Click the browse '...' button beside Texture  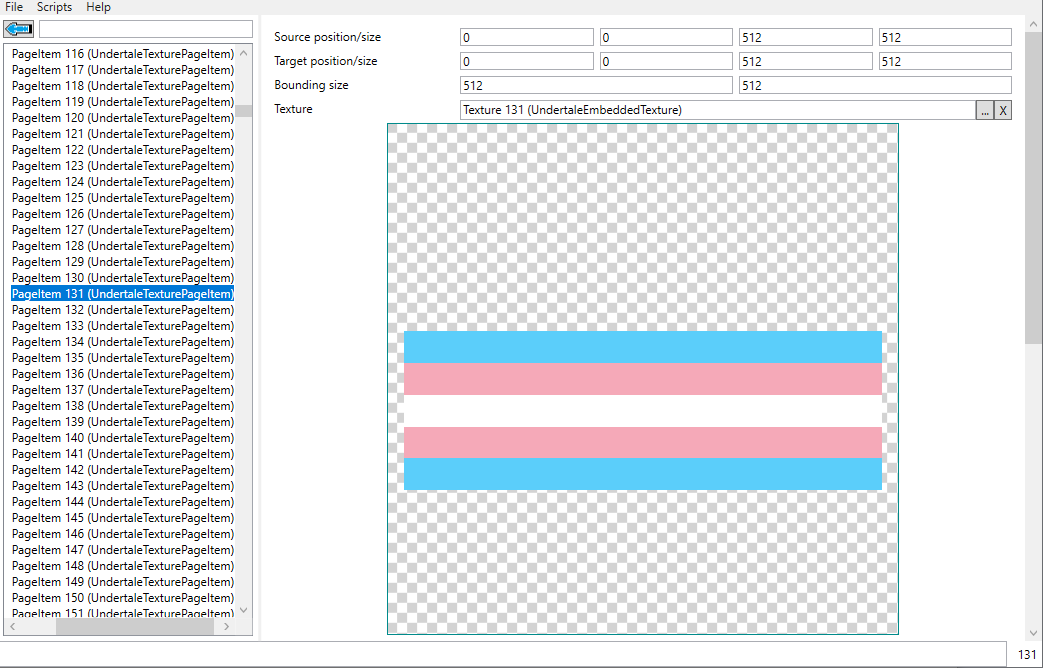coord(985,110)
